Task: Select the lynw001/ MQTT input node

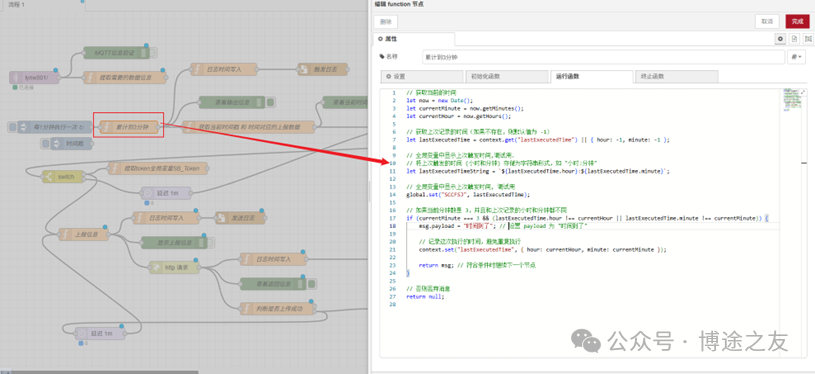Action: (34, 77)
